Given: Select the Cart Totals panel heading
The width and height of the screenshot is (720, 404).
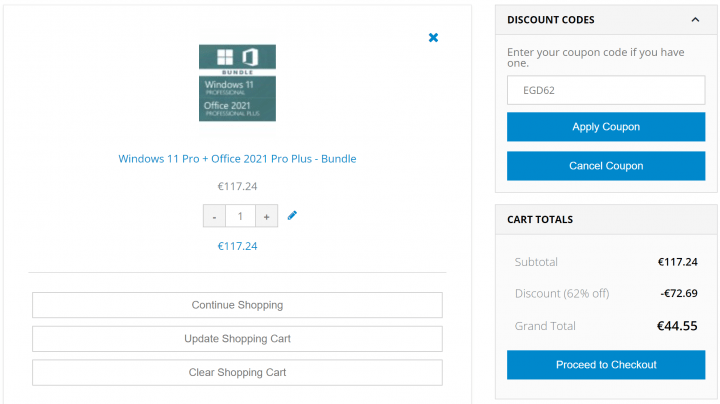Looking at the screenshot, I should (540, 219).
